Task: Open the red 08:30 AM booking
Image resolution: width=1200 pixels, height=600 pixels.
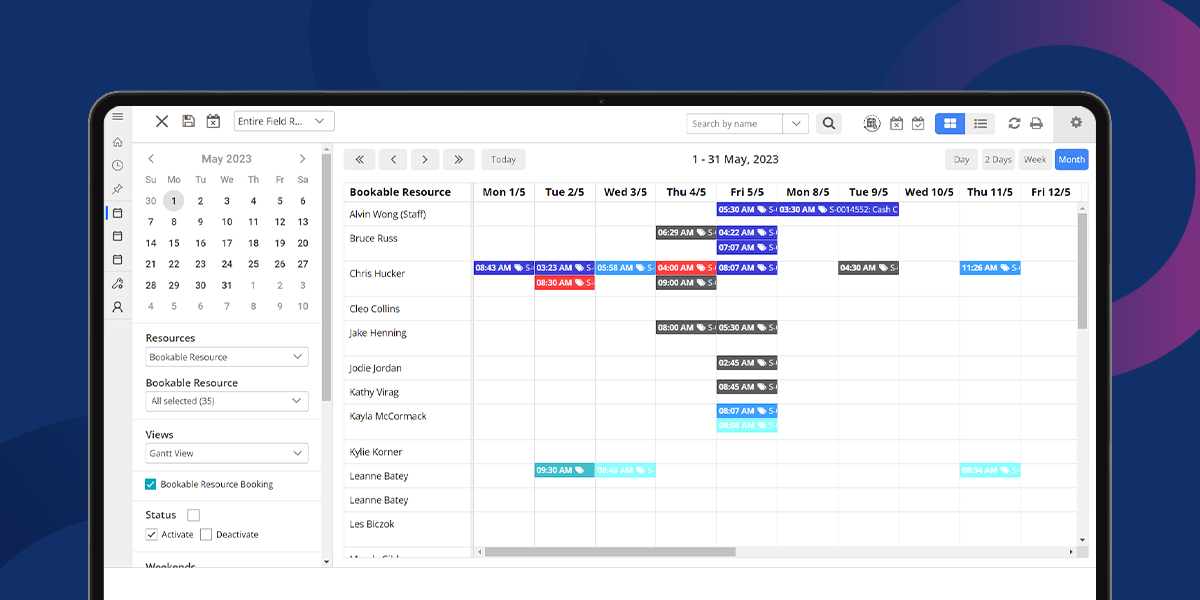Action: [x=565, y=283]
